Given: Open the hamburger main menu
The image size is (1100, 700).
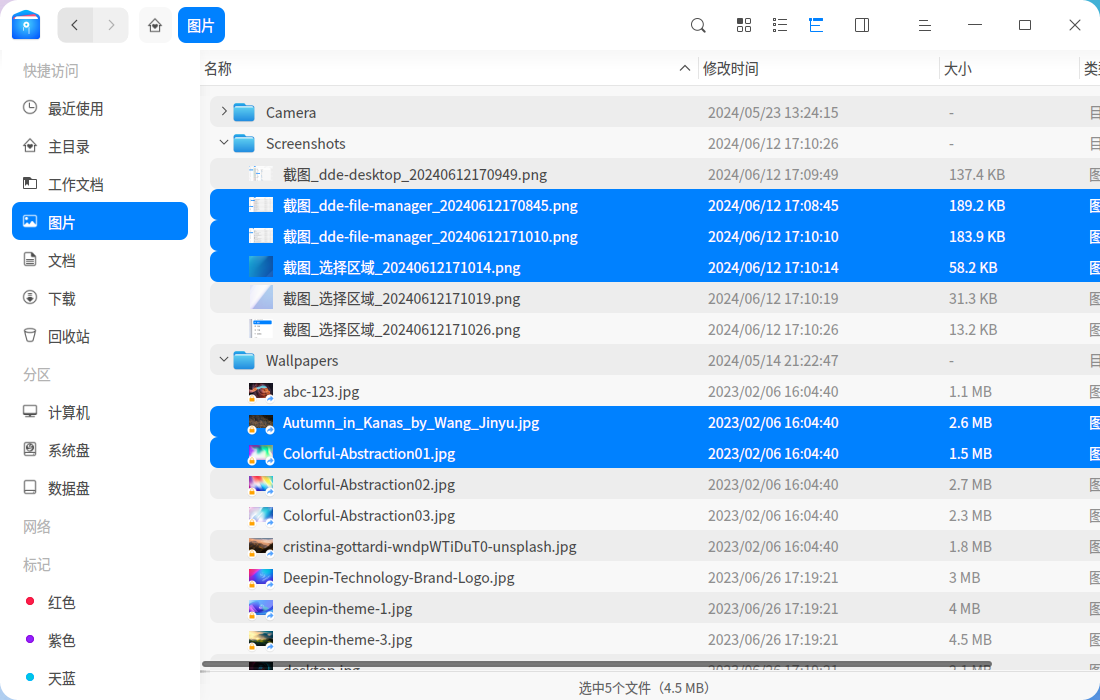Looking at the screenshot, I should coord(924,25).
